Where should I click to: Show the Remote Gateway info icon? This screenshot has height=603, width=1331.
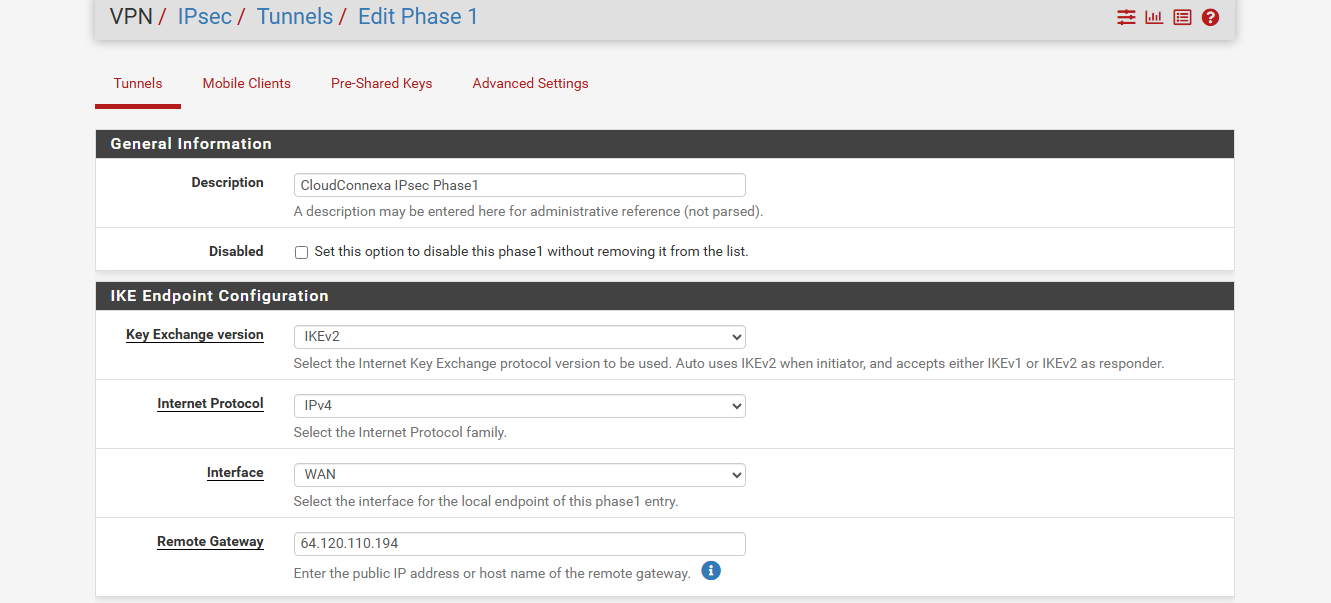click(x=711, y=571)
